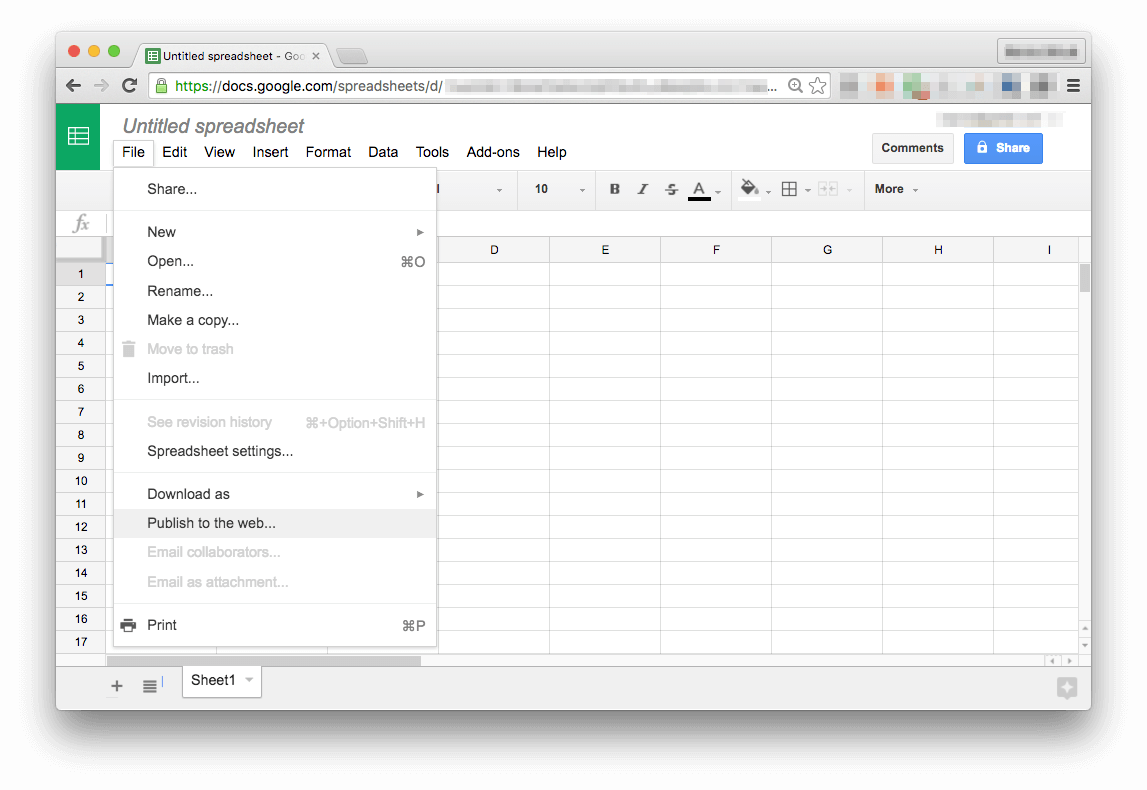Open the fill color swatch menu
Viewport: 1147px width, 790px height.
[750, 189]
